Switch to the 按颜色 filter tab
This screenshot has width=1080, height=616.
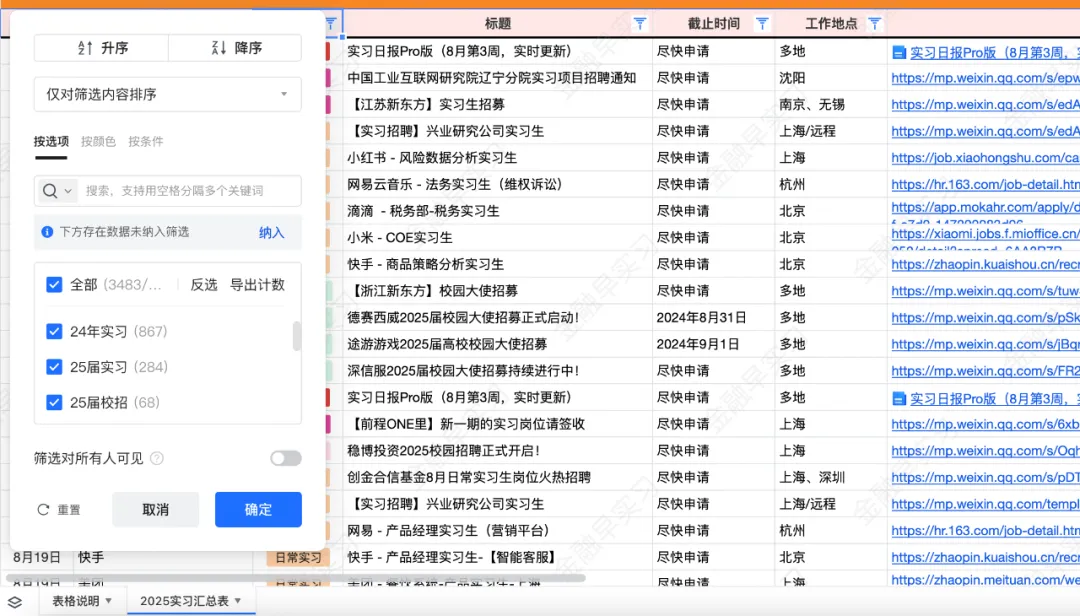point(98,140)
